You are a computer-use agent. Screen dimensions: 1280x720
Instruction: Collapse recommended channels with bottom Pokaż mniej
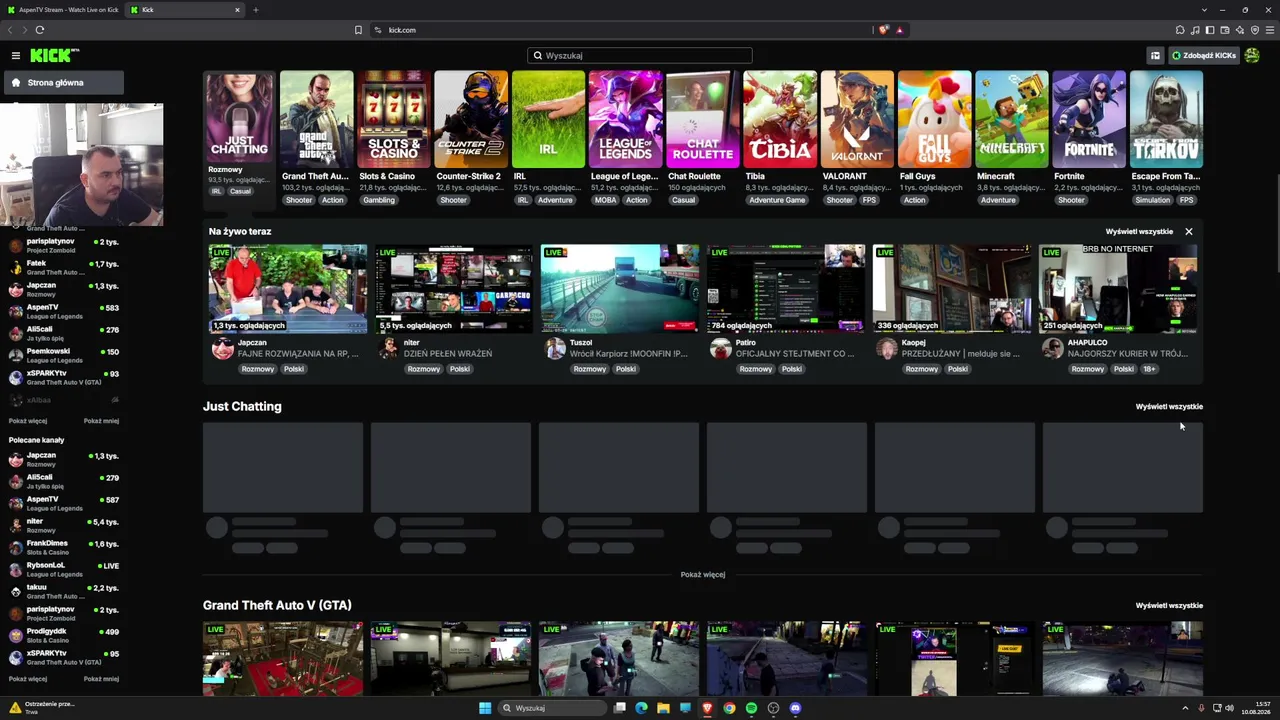tap(101, 679)
